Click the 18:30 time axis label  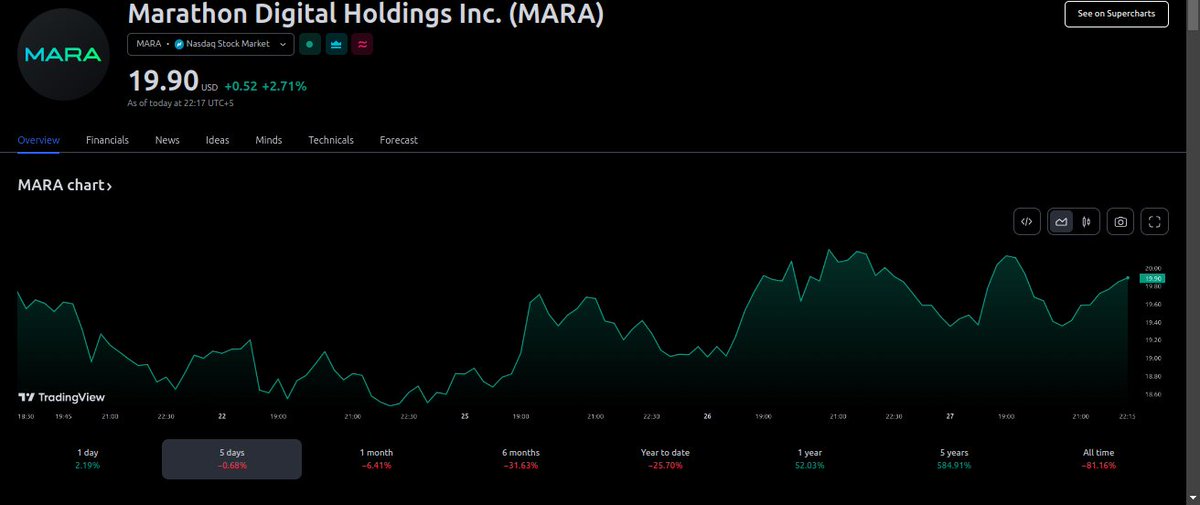[26, 416]
